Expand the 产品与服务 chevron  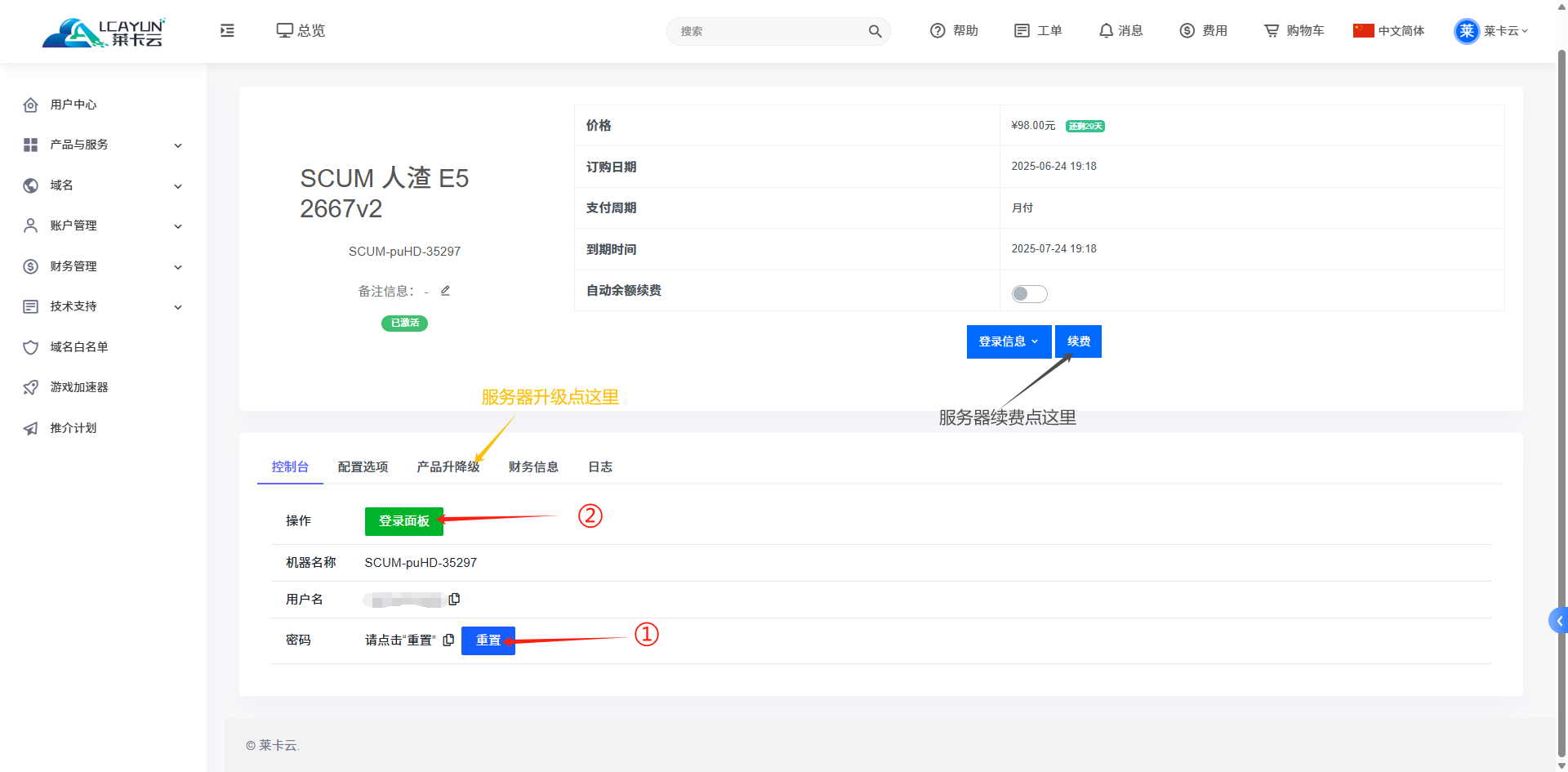click(178, 145)
